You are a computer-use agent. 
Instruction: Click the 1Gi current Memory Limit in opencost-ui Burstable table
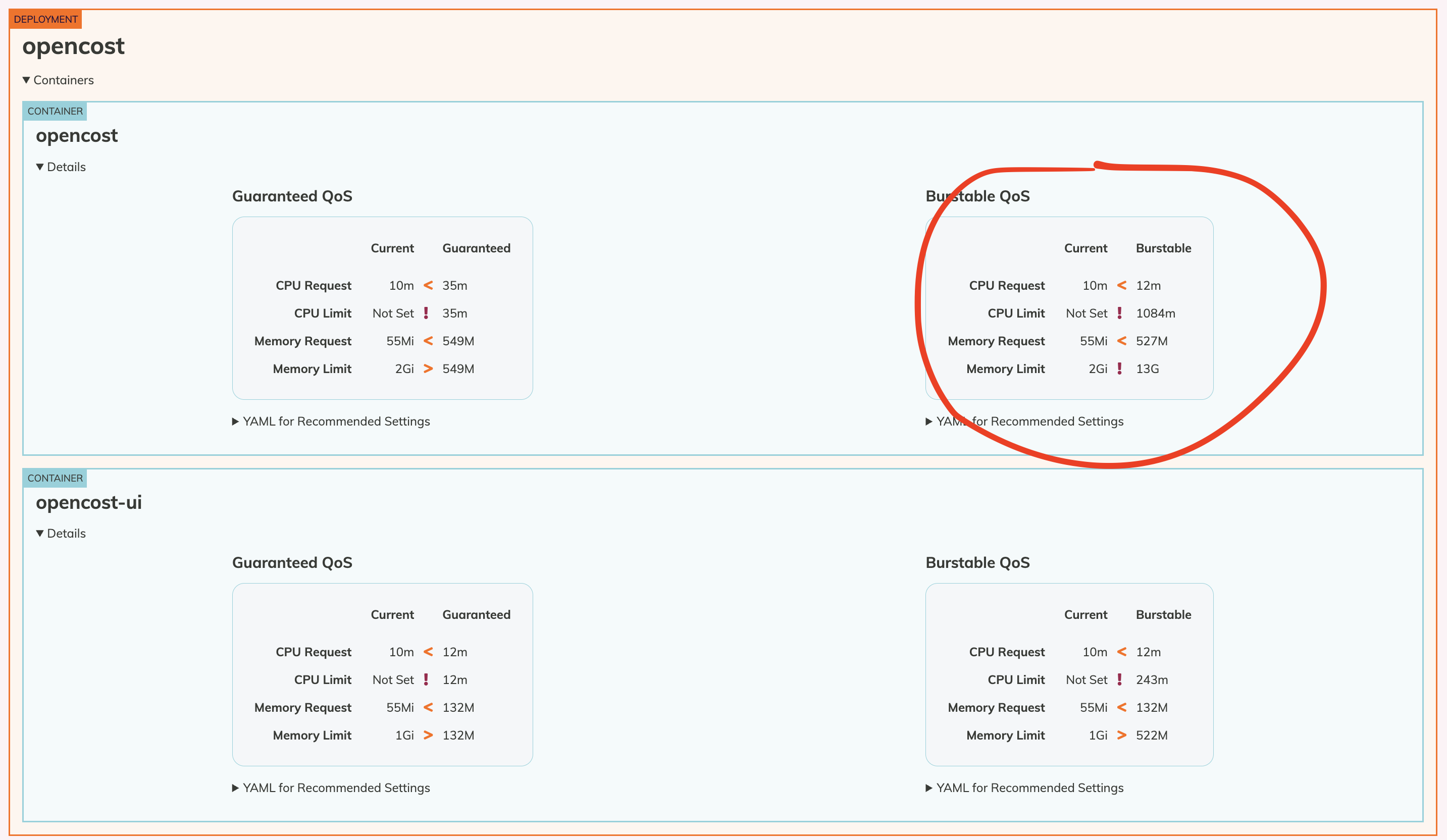1098,735
